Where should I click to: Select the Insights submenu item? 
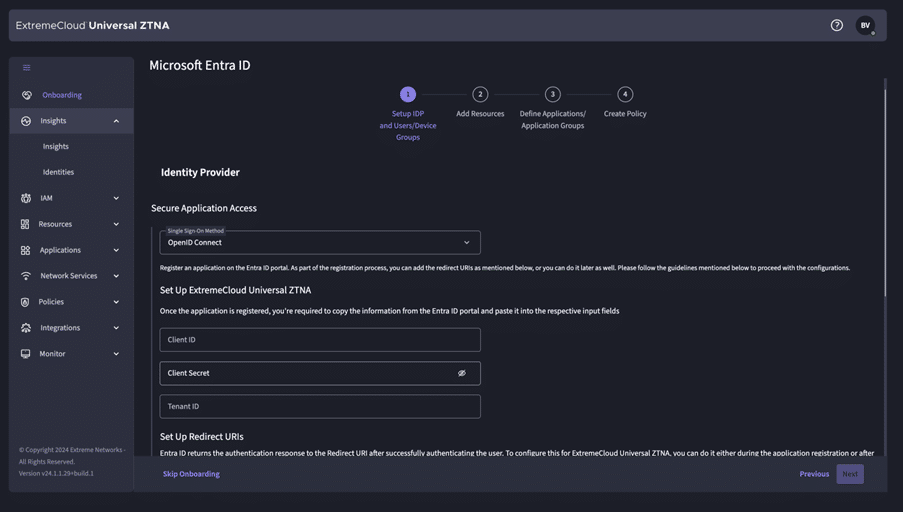[56, 146]
